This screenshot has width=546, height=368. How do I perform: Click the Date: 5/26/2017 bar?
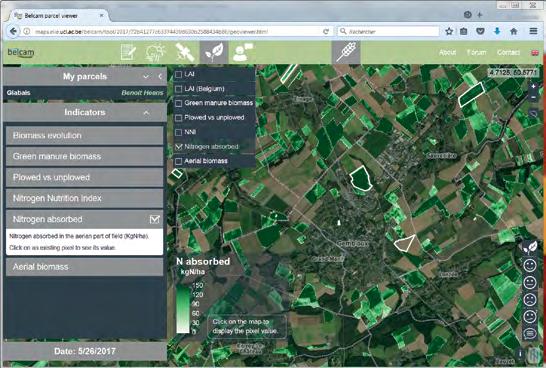pyautogui.click(x=85, y=351)
